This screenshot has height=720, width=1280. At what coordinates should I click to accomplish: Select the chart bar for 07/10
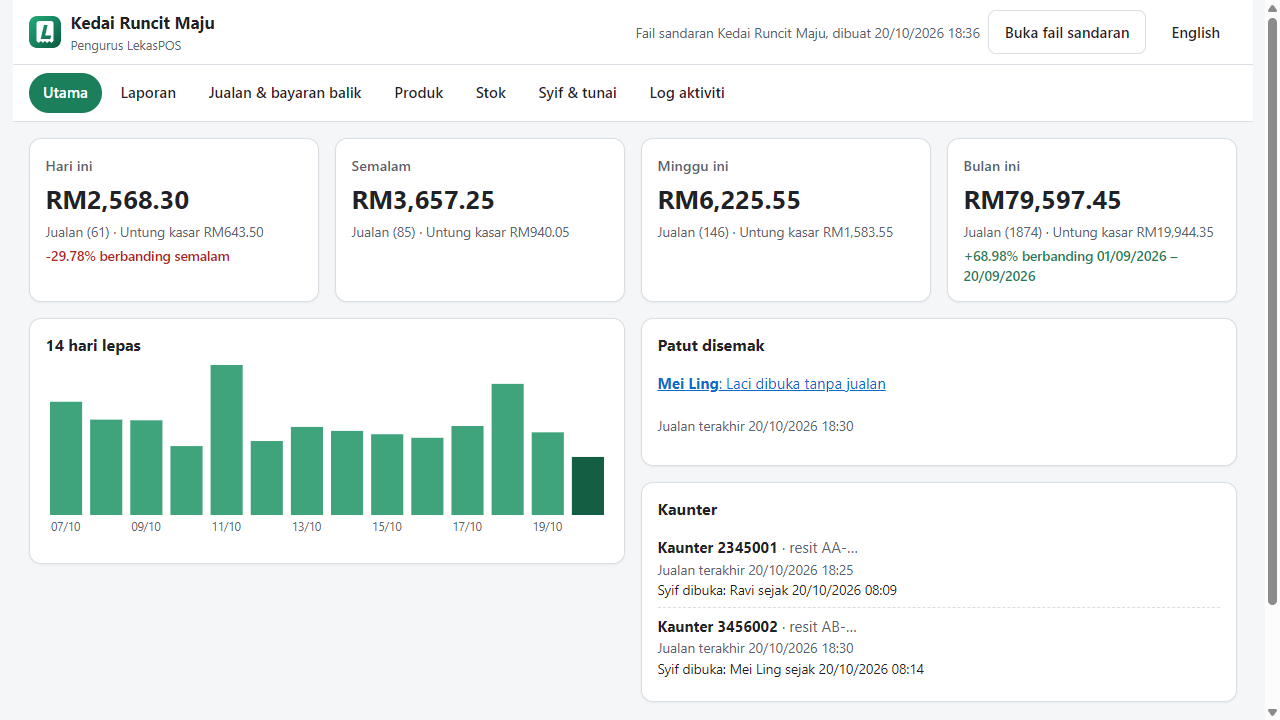[66, 458]
